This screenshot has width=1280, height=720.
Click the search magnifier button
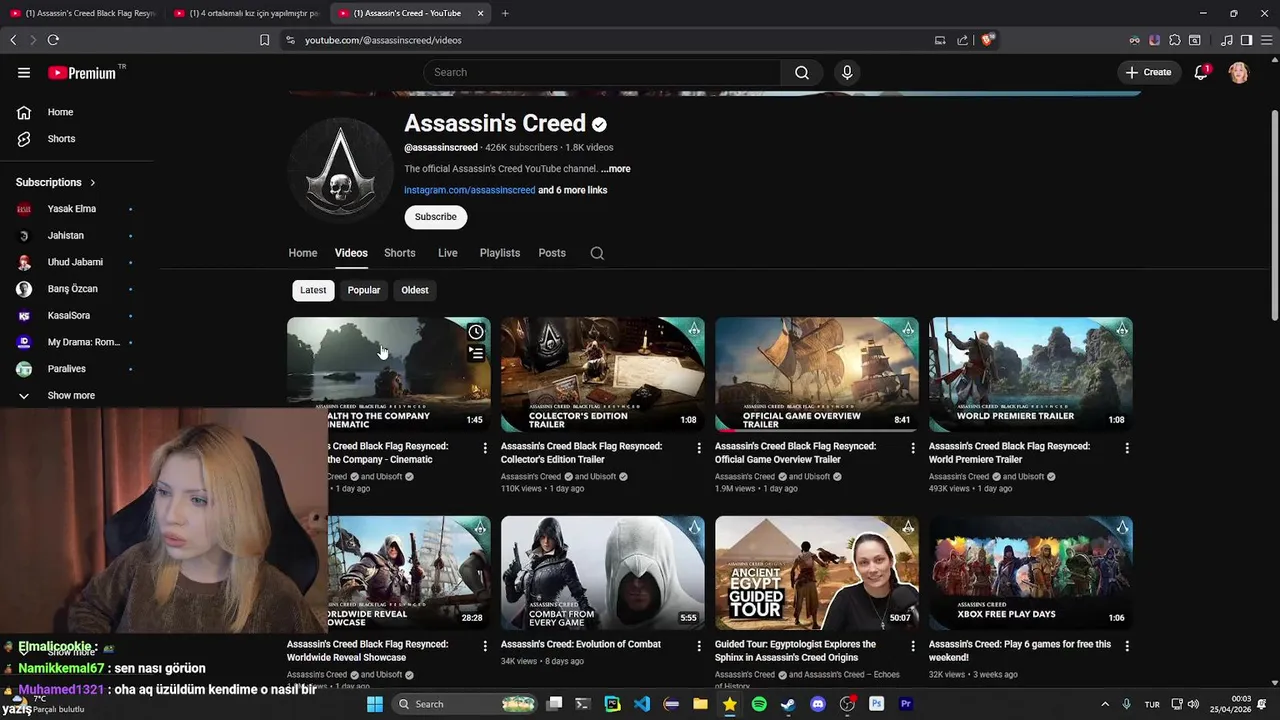coord(802,72)
